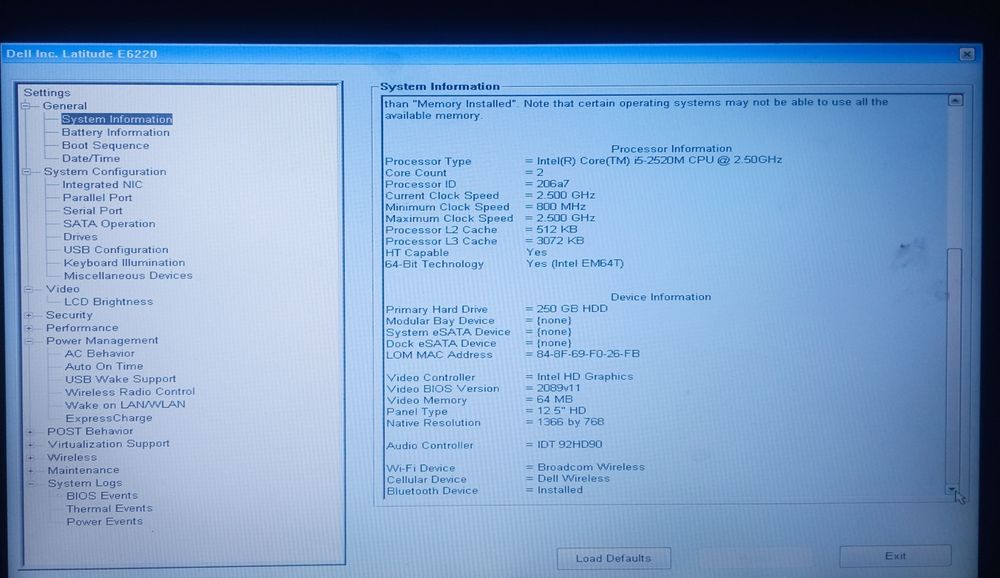Open BIOS Events log
The image size is (1000, 578).
tap(102, 496)
